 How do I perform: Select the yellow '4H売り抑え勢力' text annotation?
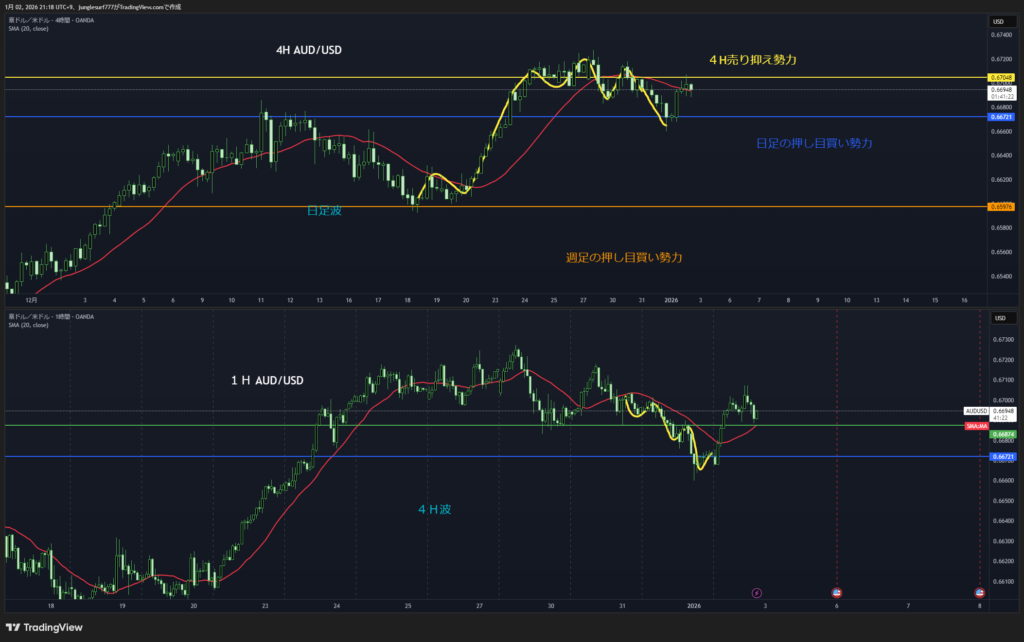tap(752, 60)
